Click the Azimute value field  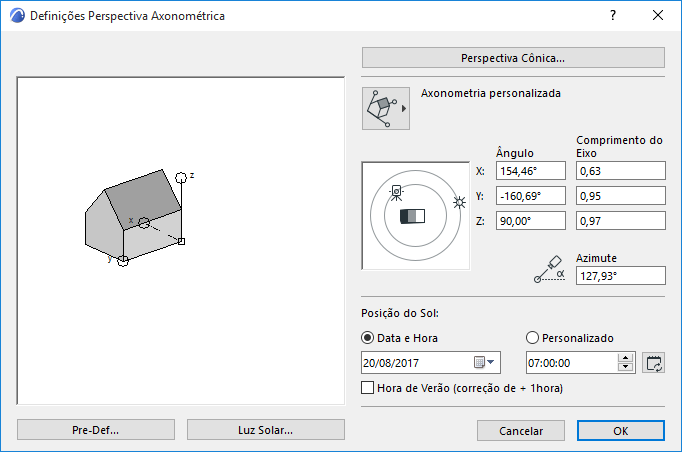(620, 276)
